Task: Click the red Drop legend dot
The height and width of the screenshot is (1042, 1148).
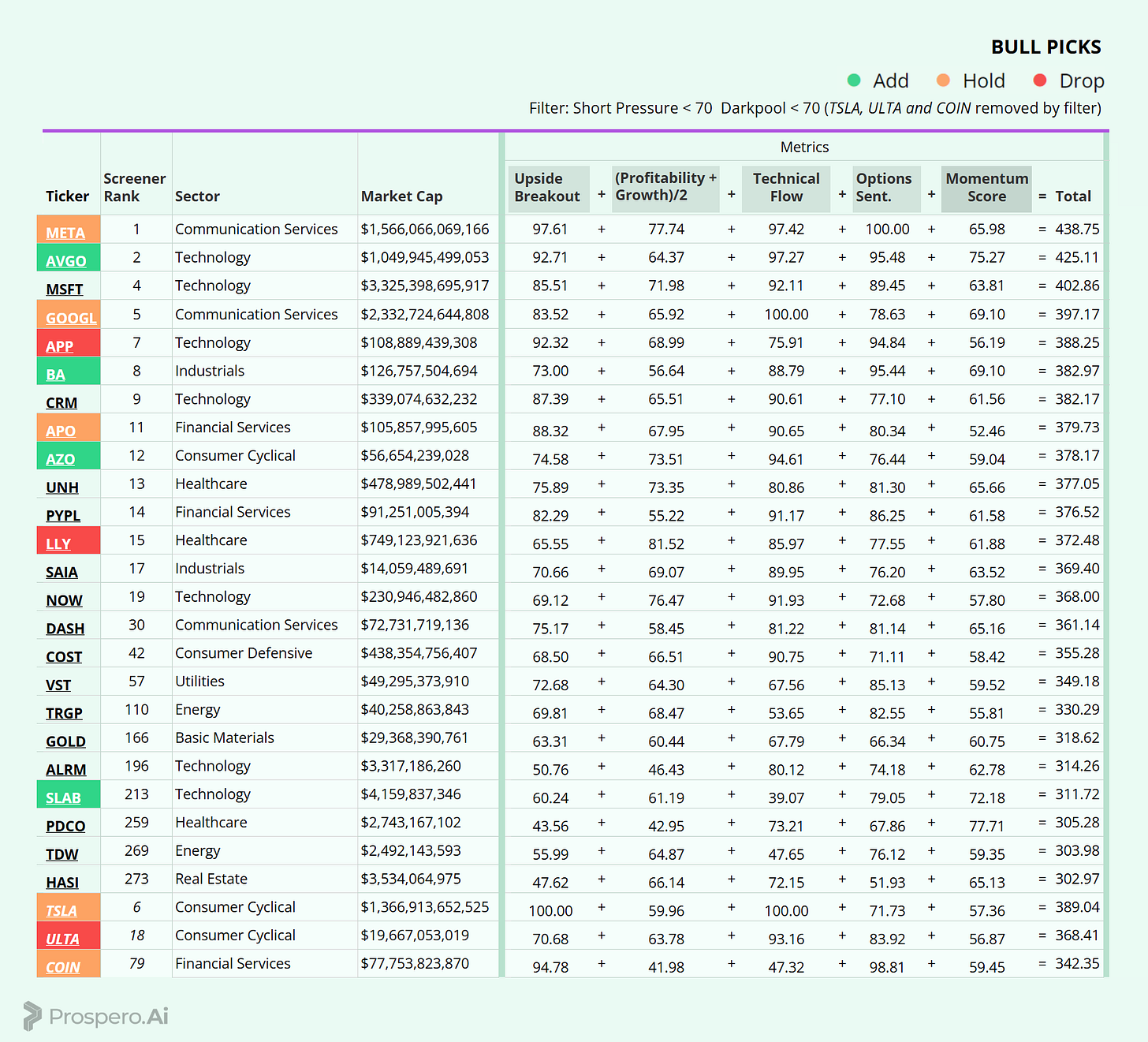Action: (x=1040, y=80)
